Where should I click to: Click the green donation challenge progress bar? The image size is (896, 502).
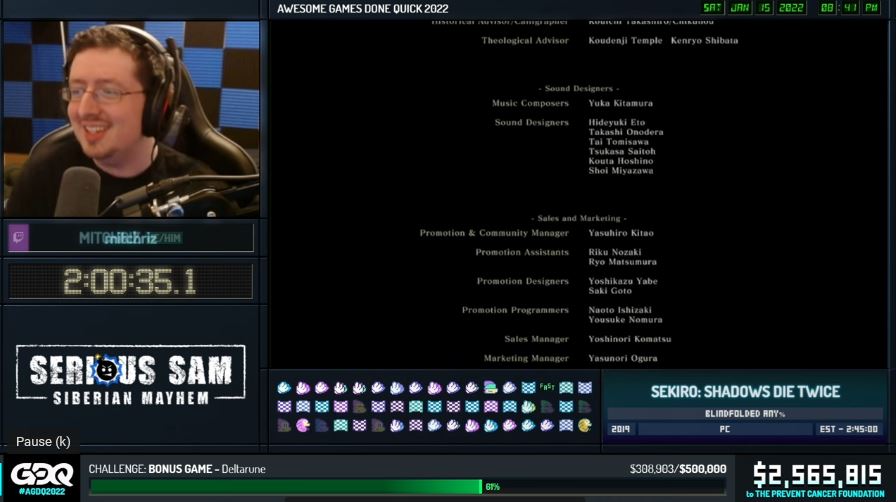tap(285, 486)
